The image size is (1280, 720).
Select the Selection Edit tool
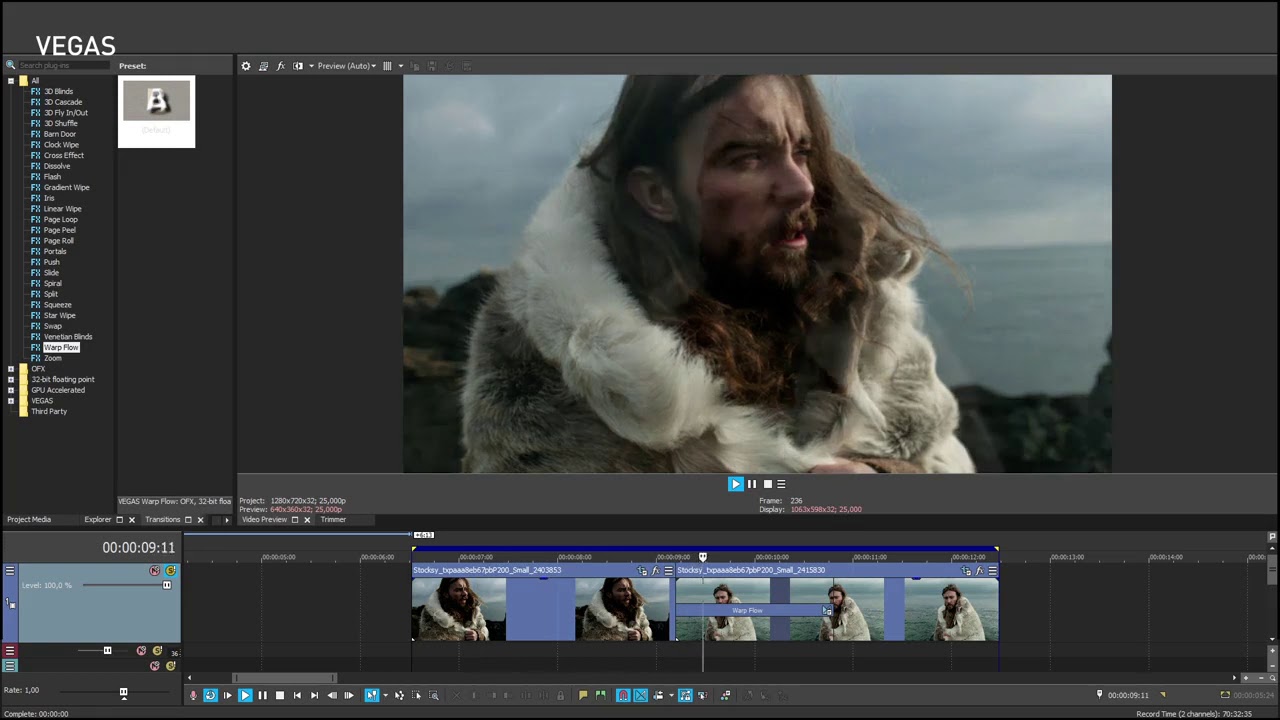click(416, 695)
